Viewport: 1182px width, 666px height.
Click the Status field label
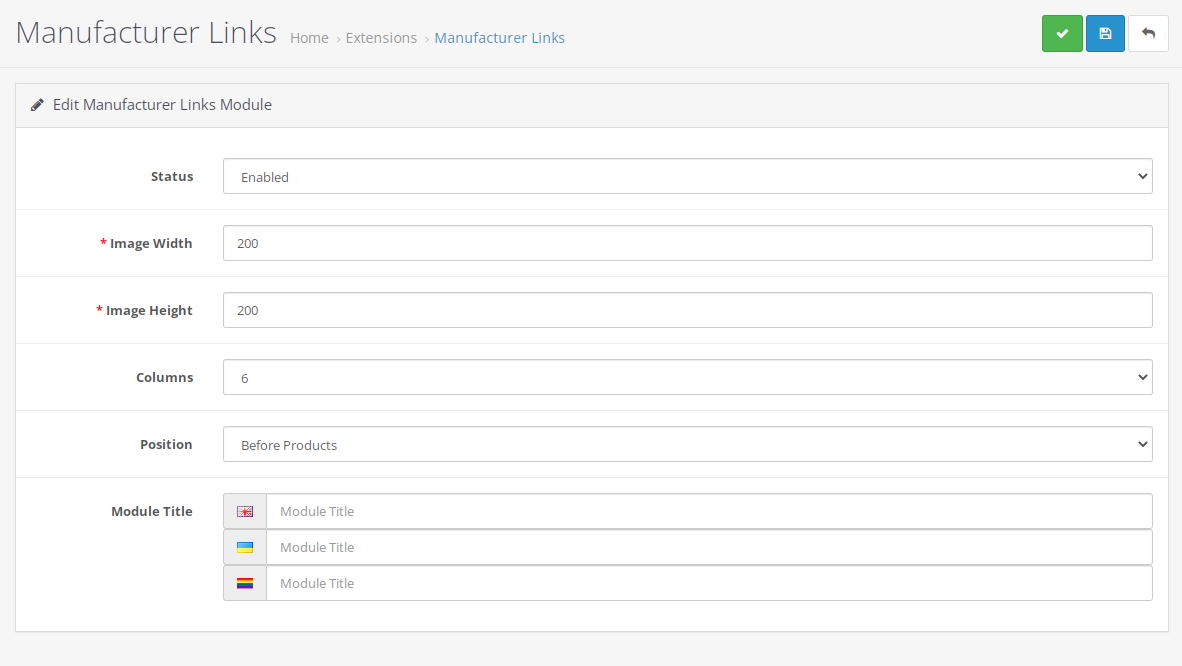(172, 176)
